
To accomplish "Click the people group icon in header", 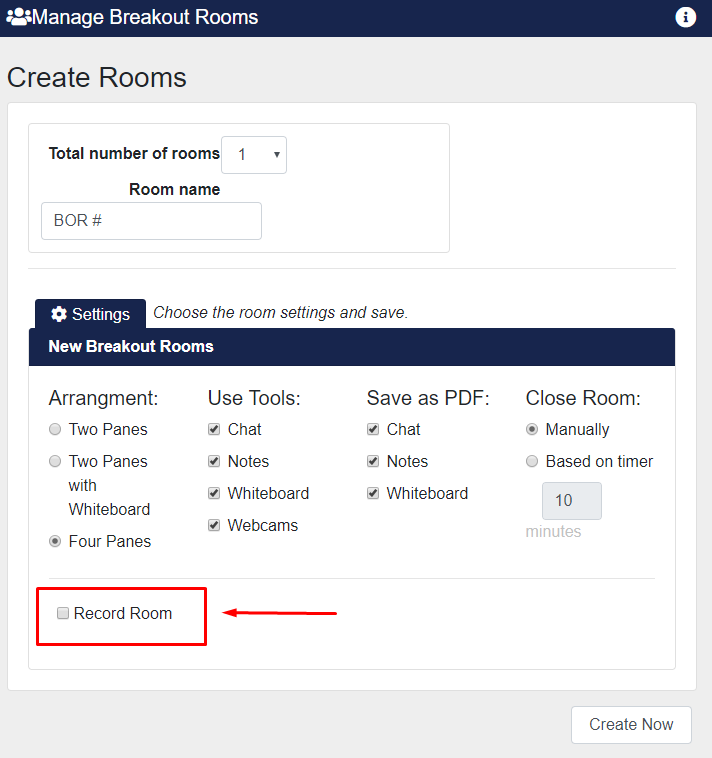I will click(x=19, y=17).
